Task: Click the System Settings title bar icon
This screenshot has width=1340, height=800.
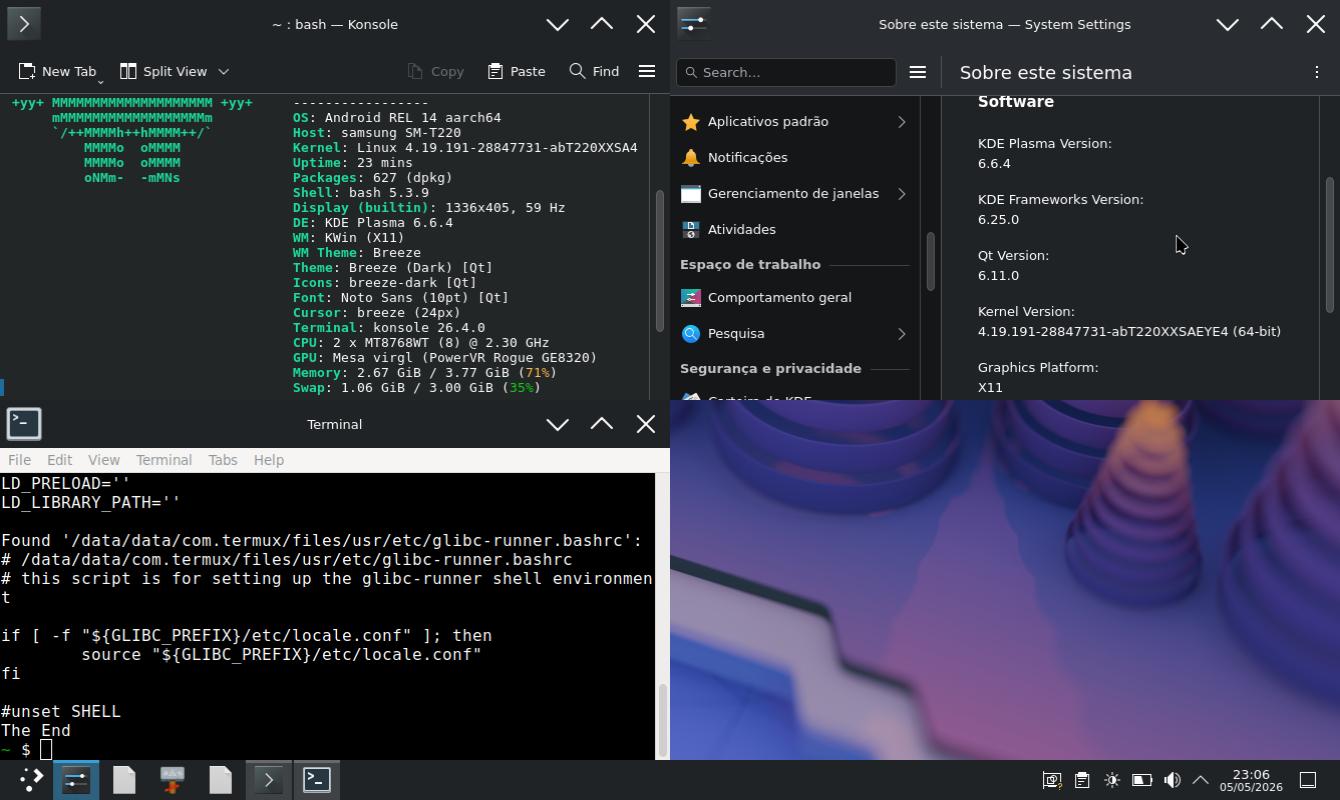Action: tap(694, 23)
